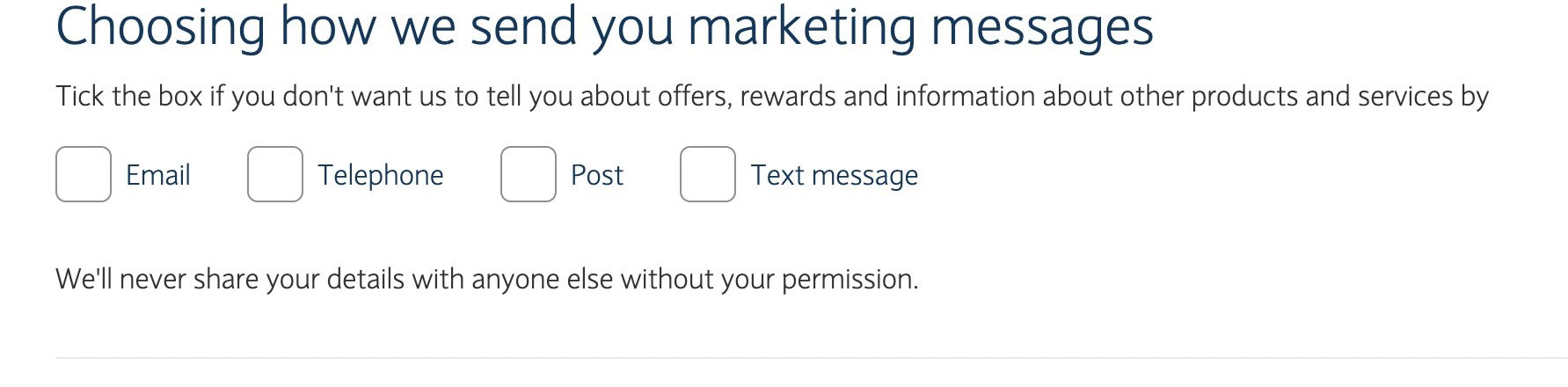This screenshot has height=387, width=1568.
Task: Click the word "rewards" in the instructions
Action: coord(788,96)
